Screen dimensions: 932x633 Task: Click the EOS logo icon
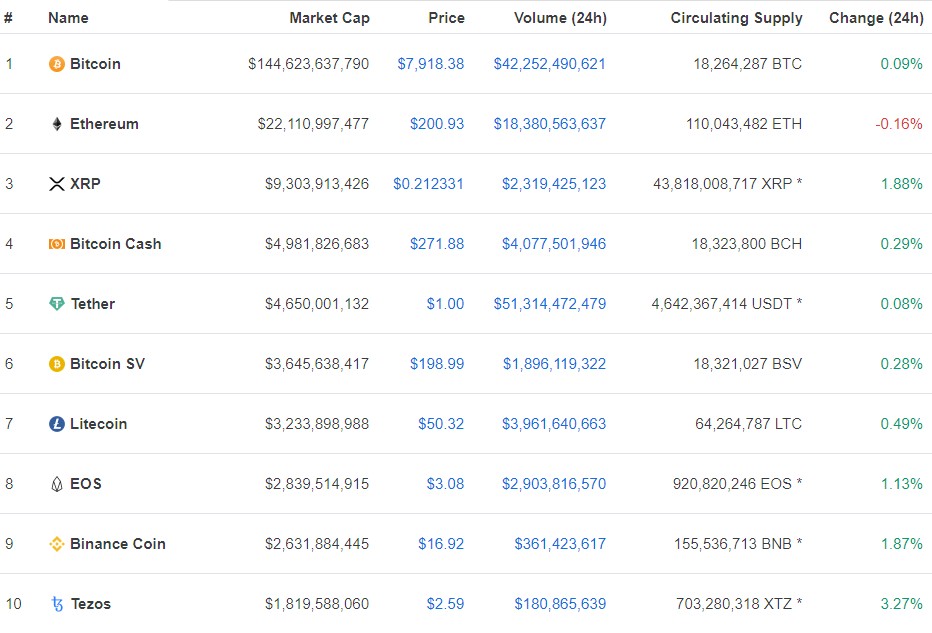point(56,484)
